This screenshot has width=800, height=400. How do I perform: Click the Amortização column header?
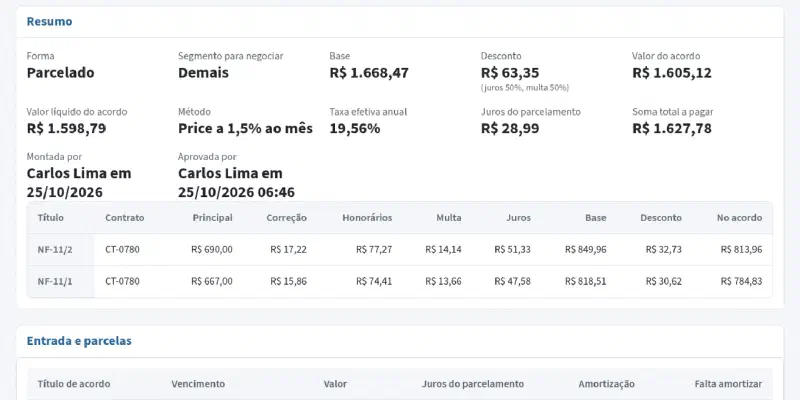pyautogui.click(x=607, y=384)
